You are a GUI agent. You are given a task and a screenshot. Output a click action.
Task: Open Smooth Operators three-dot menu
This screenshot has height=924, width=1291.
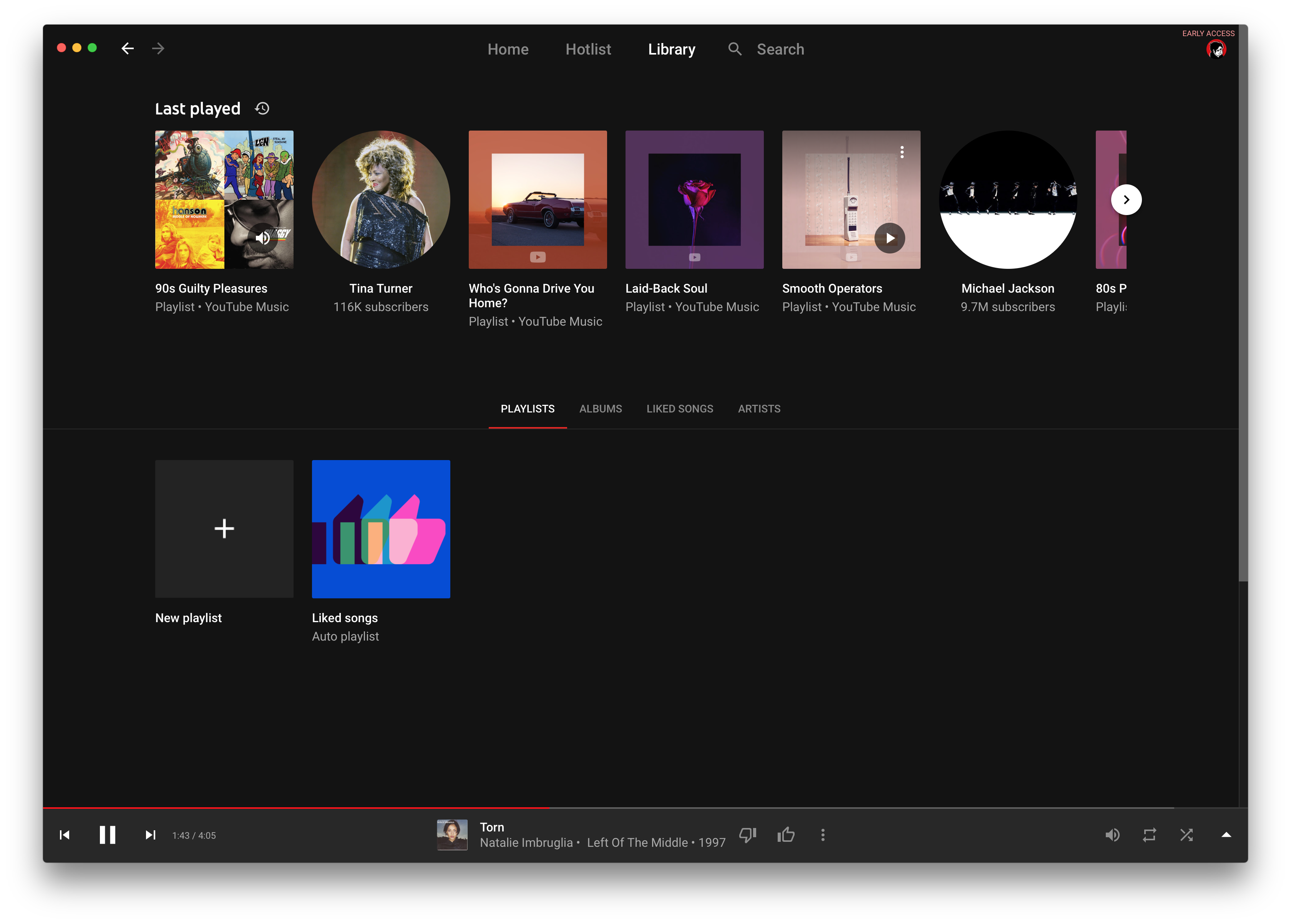pyautogui.click(x=902, y=152)
